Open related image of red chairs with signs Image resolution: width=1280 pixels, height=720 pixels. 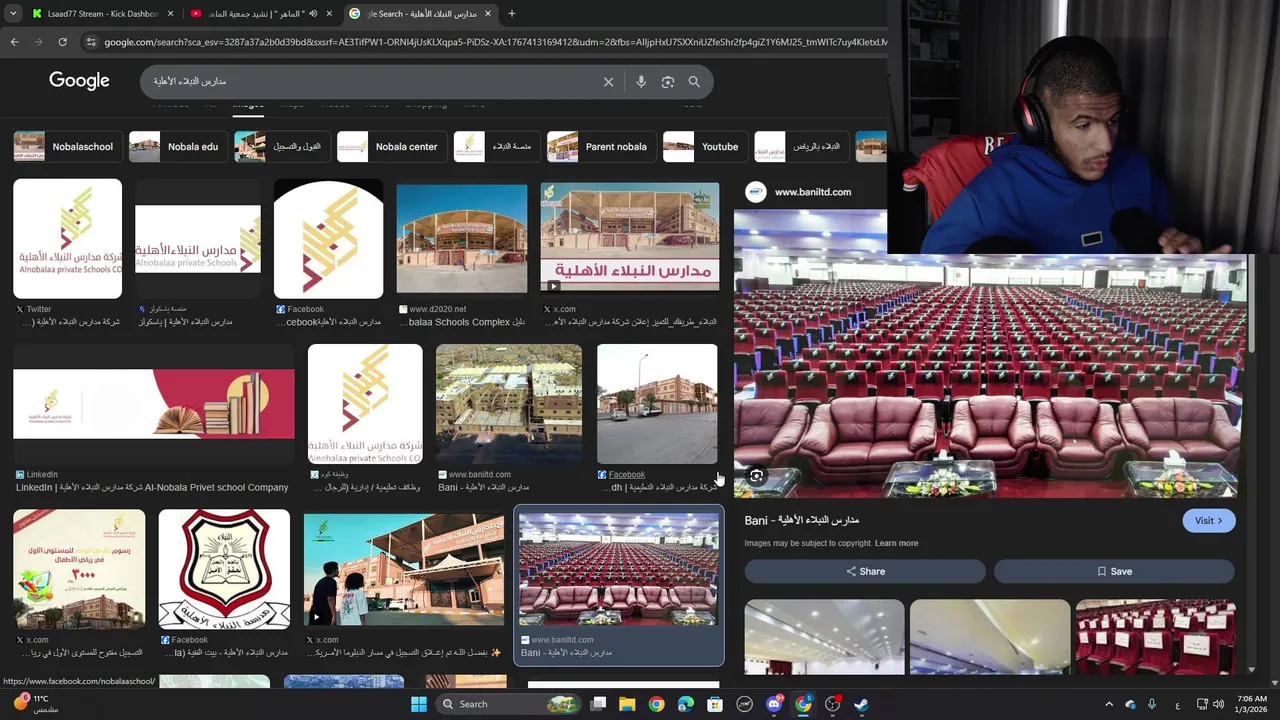[1155, 636]
